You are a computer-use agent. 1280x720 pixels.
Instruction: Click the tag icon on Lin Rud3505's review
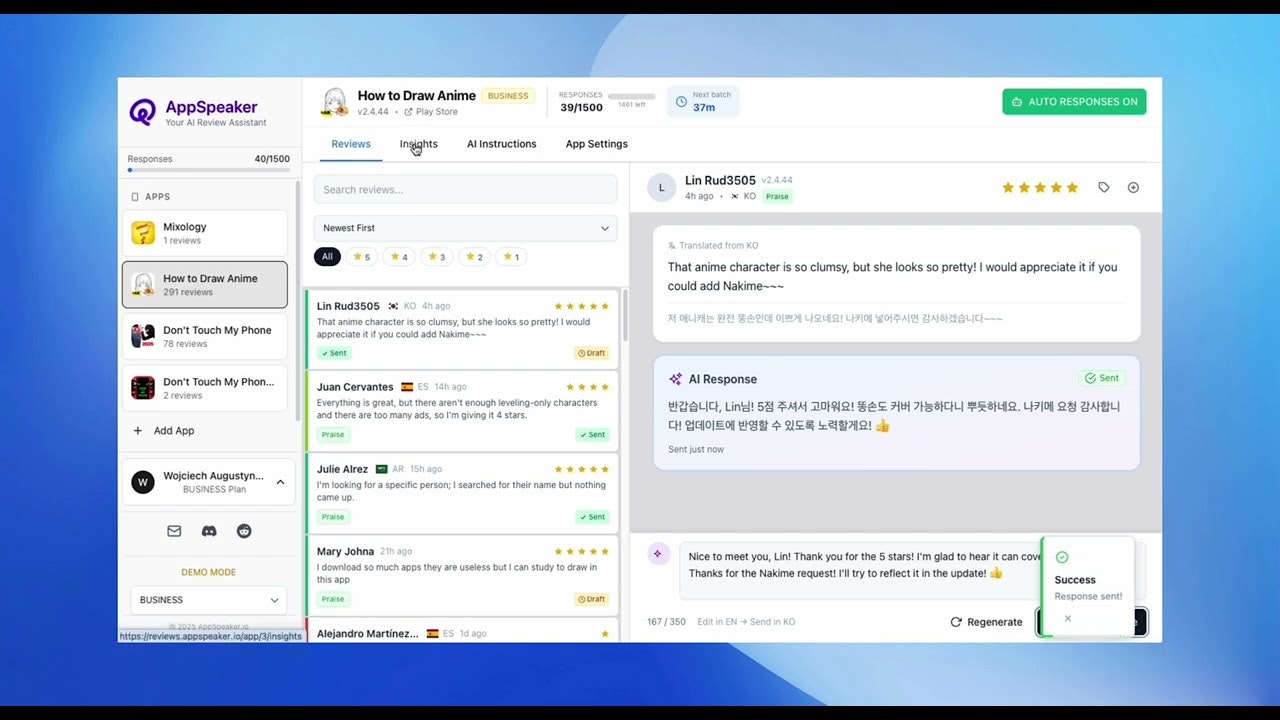1103,187
